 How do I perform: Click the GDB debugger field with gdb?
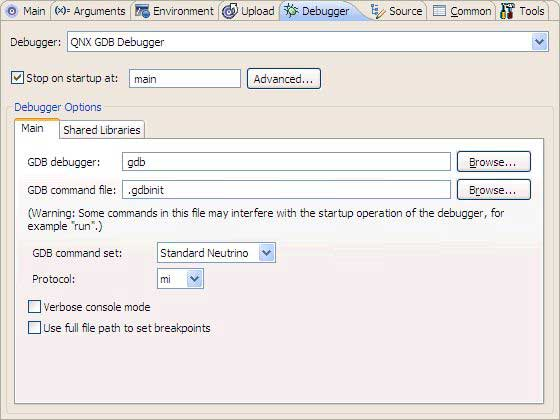[286, 162]
